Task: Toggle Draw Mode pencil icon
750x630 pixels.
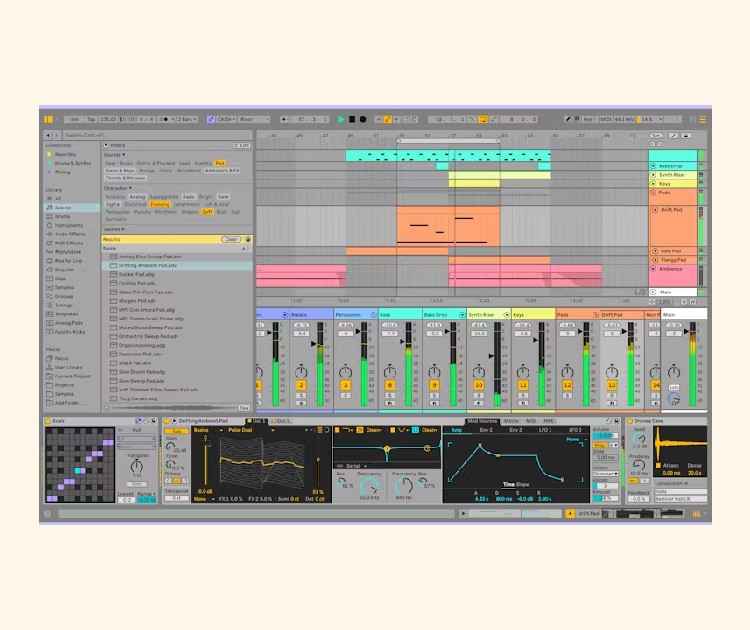Action: click(x=568, y=119)
